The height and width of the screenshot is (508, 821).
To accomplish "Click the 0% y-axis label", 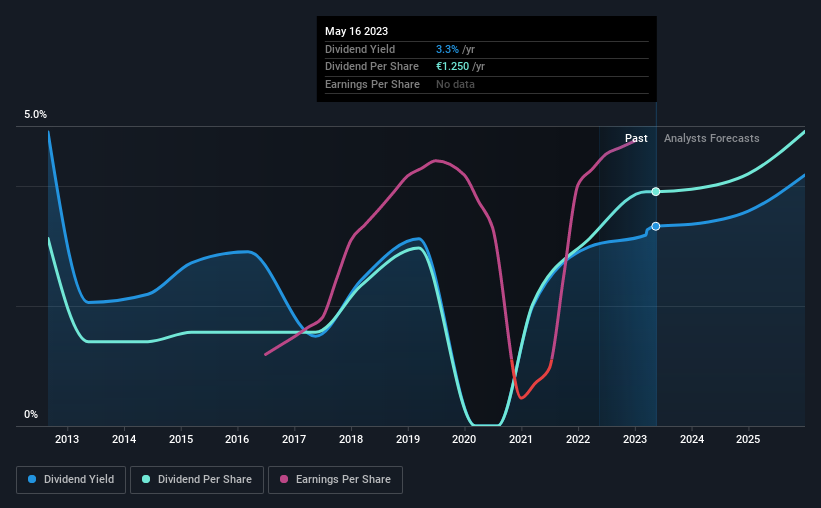I will point(31,414).
